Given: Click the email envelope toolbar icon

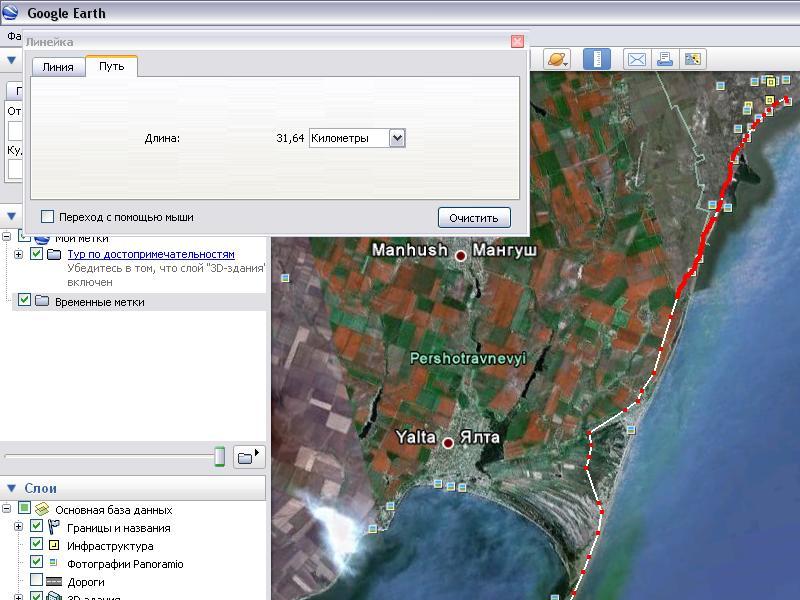Looking at the screenshot, I should click(636, 59).
